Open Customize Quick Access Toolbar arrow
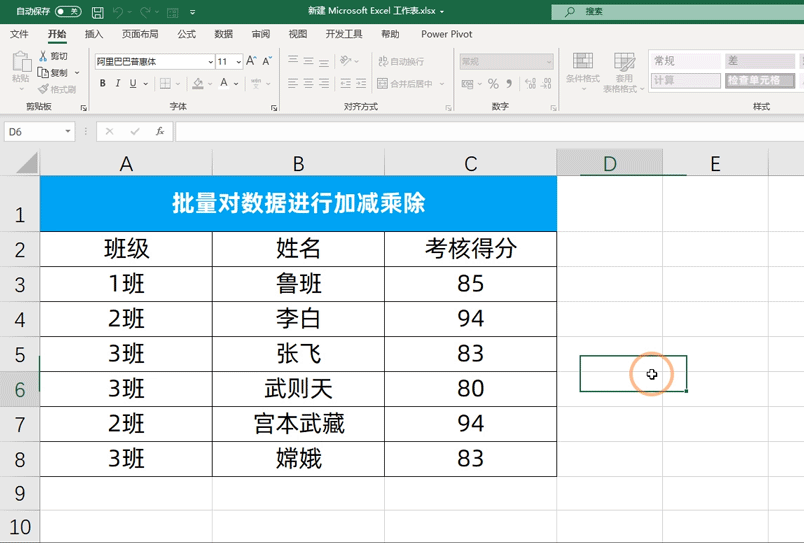The width and height of the screenshot is (804, 543). (x=192, y=12)
